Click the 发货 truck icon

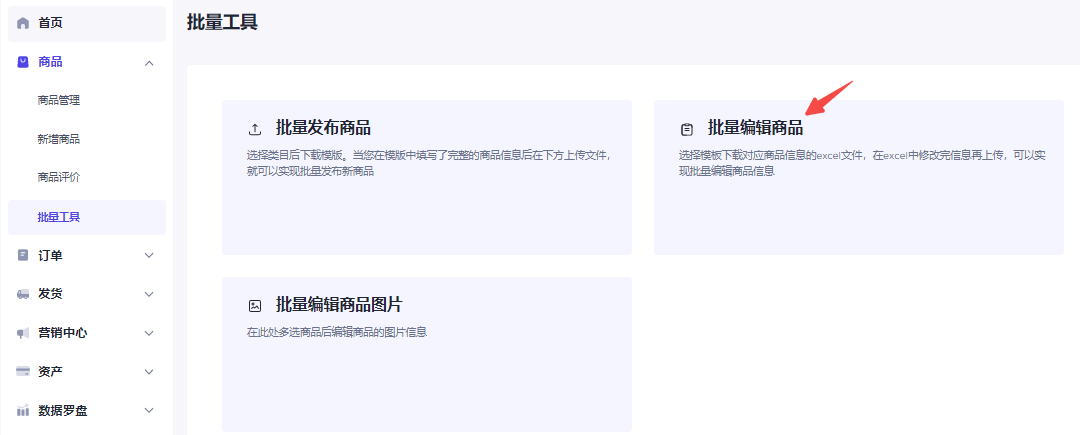(23, 294)
